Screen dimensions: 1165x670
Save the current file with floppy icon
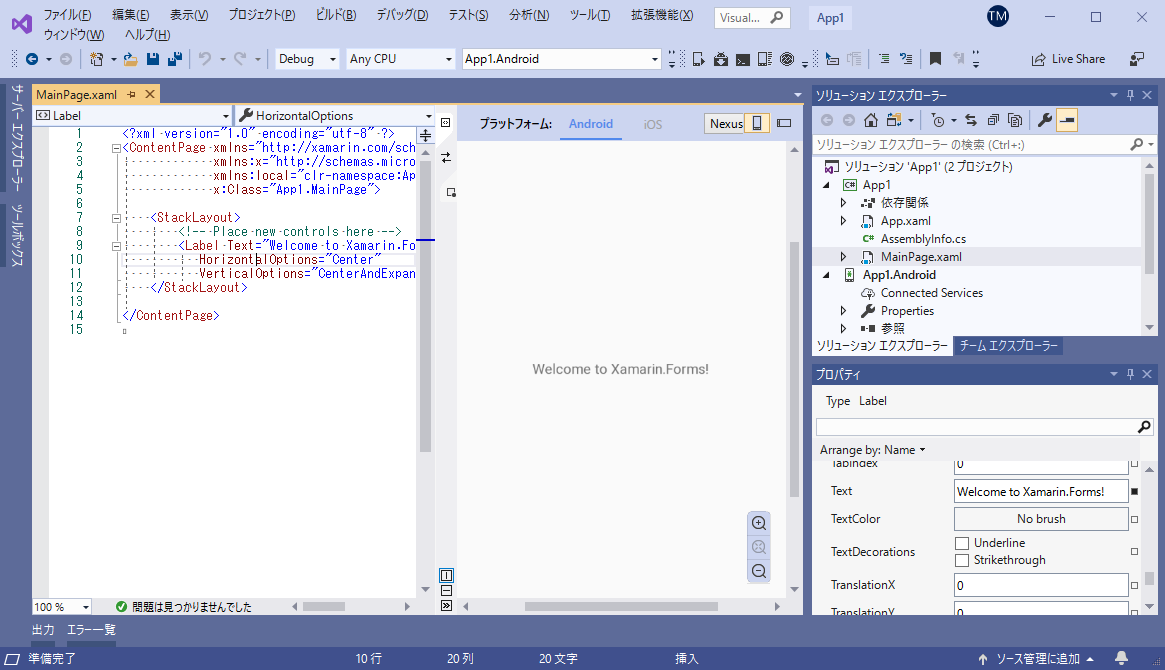point(153,59)
